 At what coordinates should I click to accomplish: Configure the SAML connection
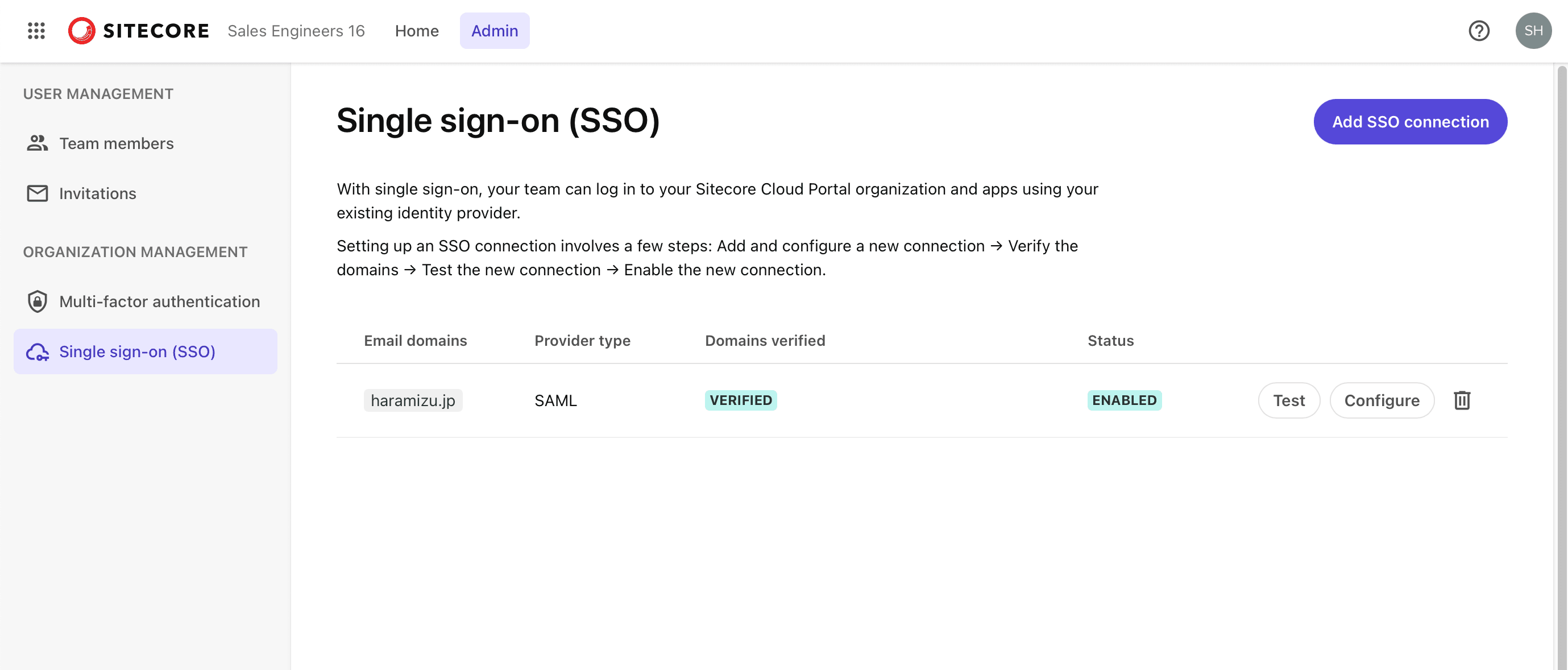point(1381,400)
